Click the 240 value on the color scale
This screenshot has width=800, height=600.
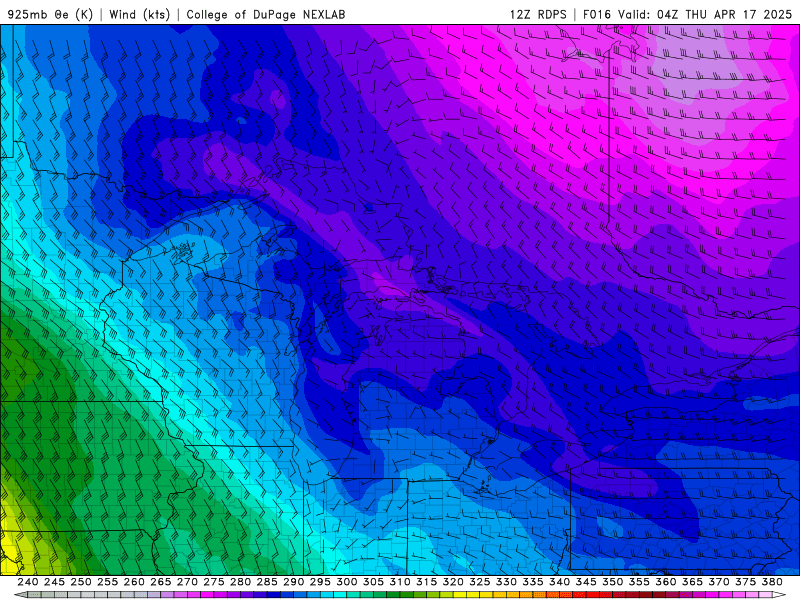[28, 582]
